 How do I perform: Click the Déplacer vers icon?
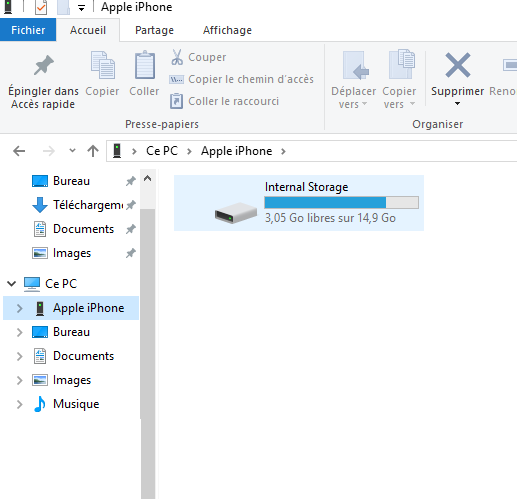coord(355,65)
